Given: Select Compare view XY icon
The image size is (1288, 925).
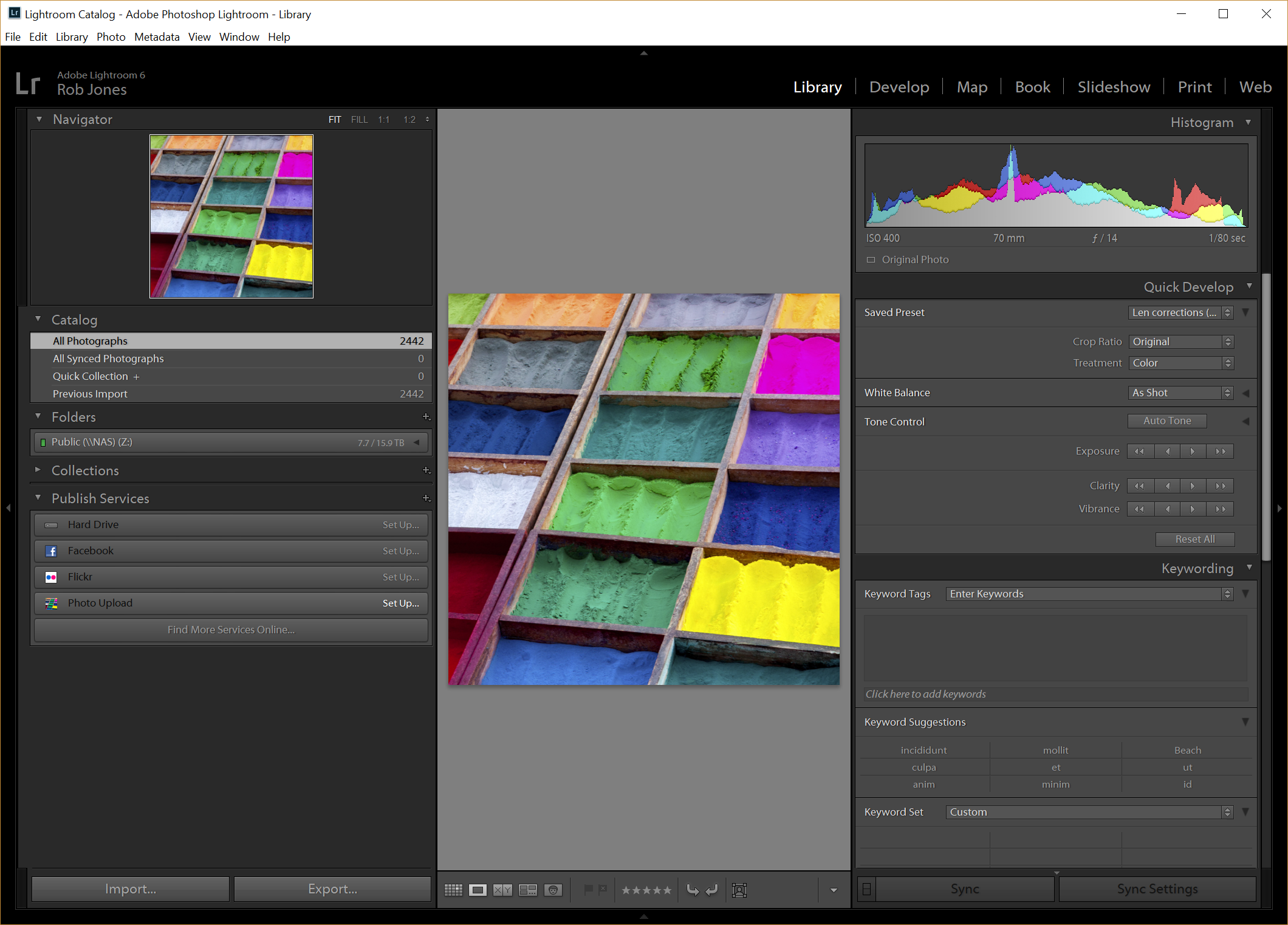Looking at the screenshot, I should pos(502,890).
